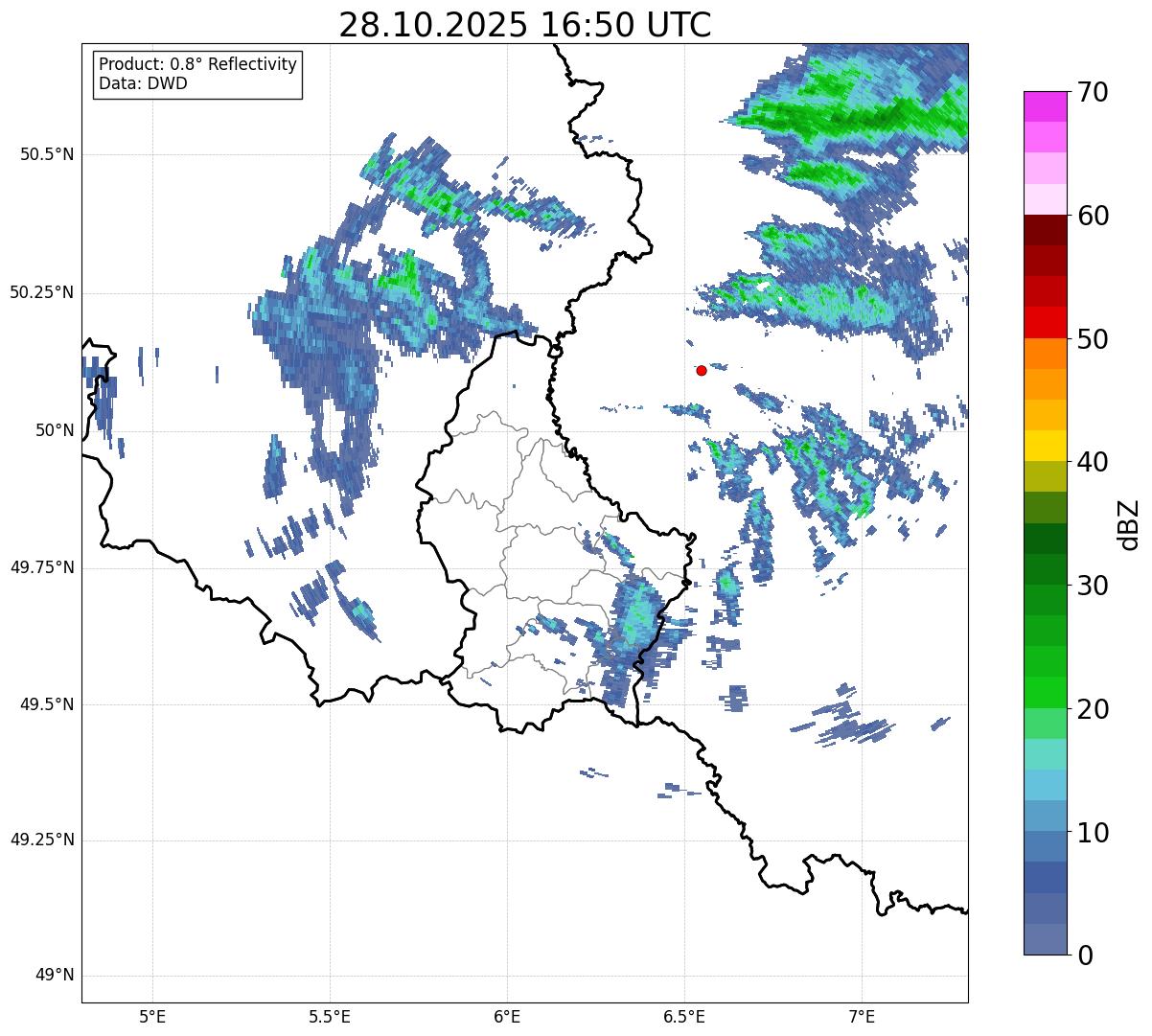Click the 6°E longitude label

click(x=507, y=1017)
